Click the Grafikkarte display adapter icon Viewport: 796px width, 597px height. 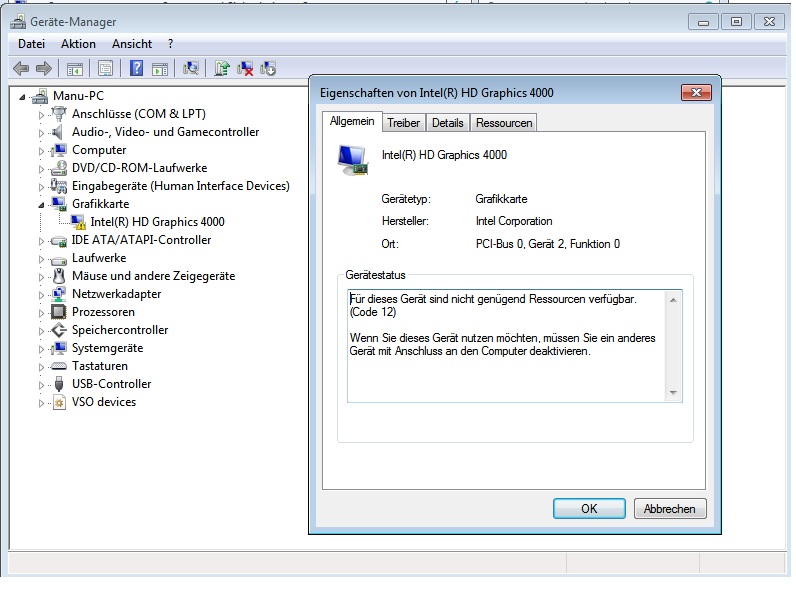pyautogui.click(x=59, y=204)
